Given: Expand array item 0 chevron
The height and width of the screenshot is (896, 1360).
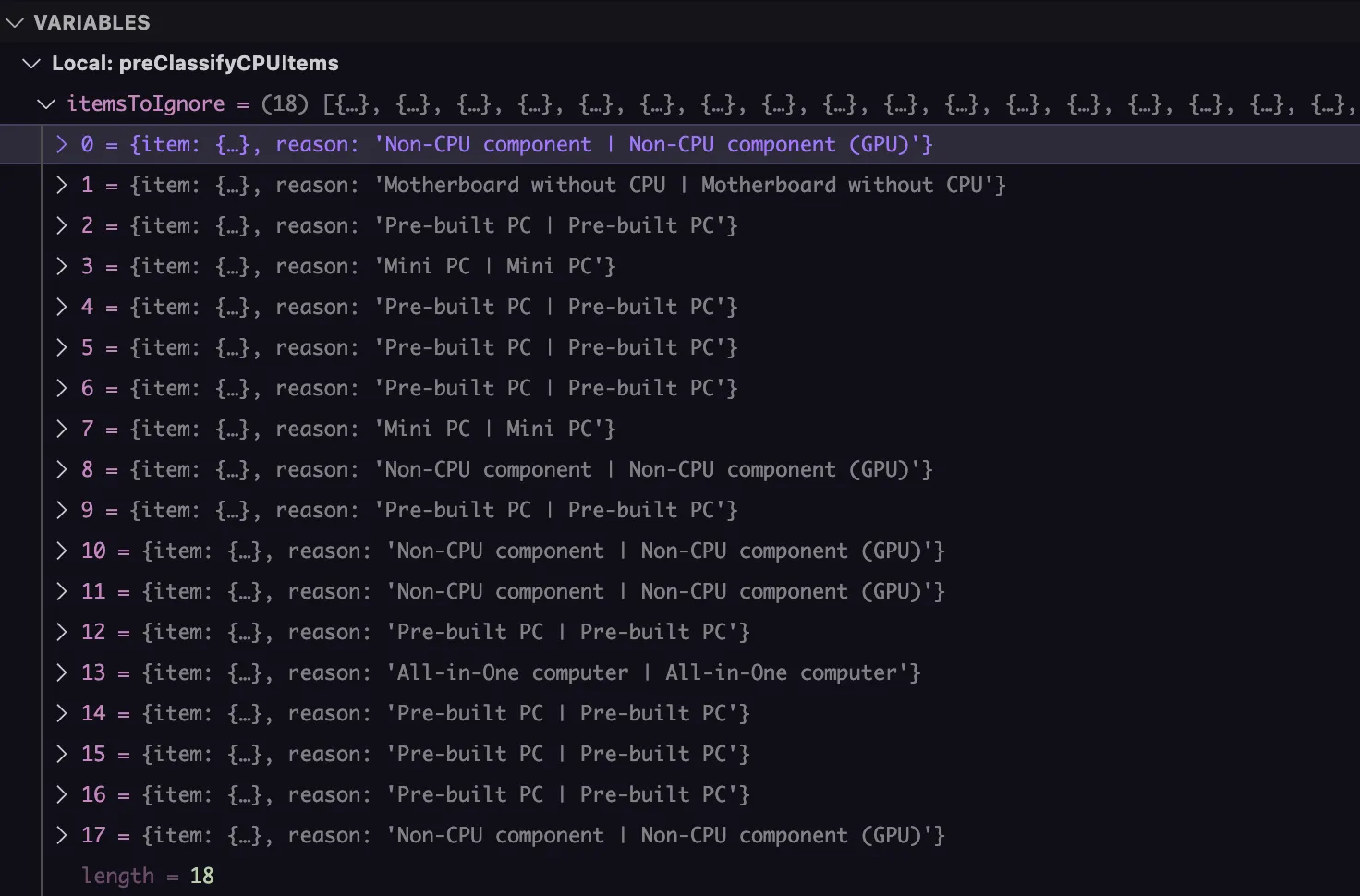Looking at the screenshot, I should click(61, 145).
